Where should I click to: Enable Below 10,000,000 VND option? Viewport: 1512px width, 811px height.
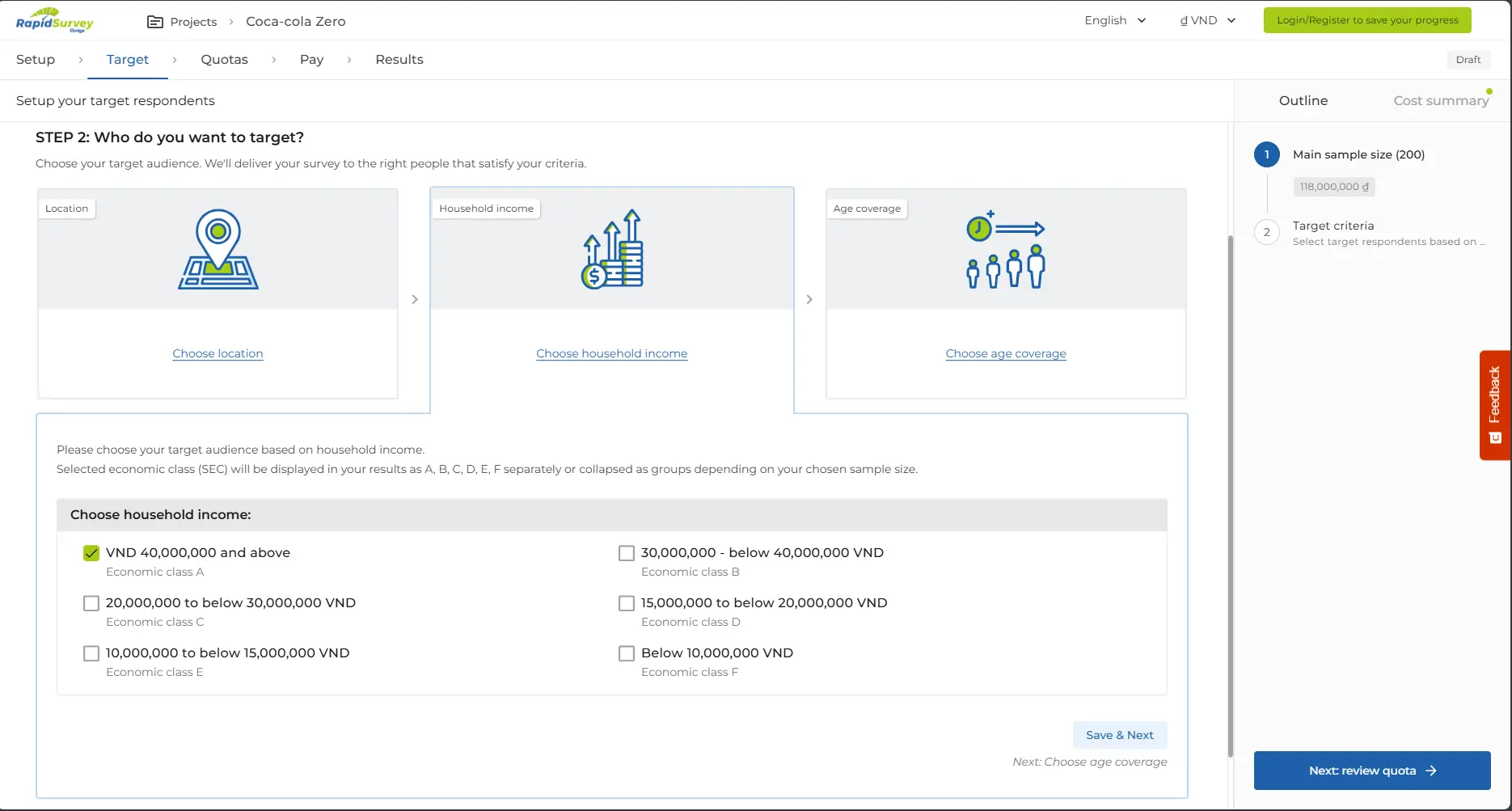pyautogui.click(x=627, y=653)
